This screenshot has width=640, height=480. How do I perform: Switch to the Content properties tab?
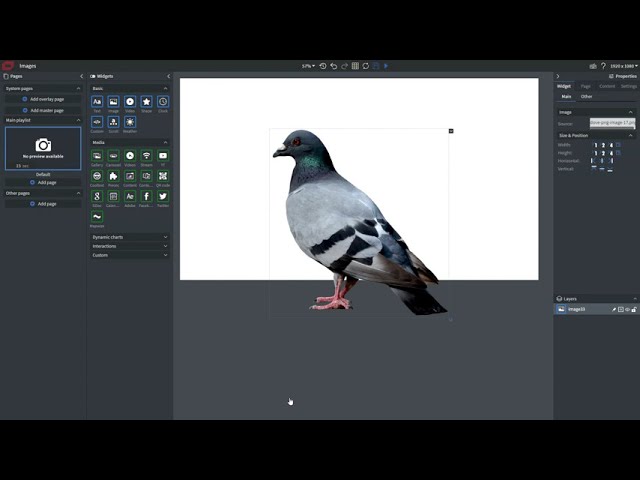coord(607,86)
